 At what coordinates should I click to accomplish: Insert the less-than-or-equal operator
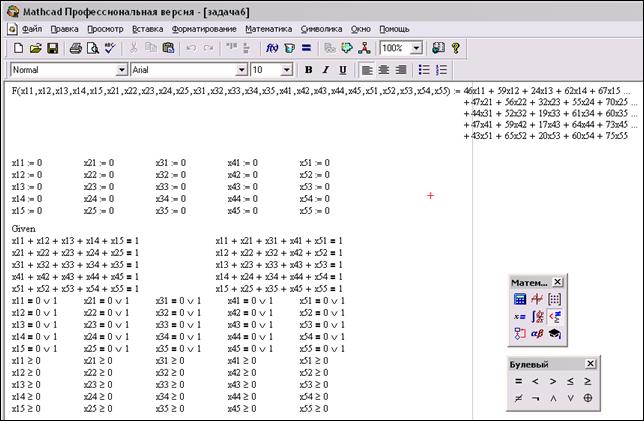click(570, 381)
